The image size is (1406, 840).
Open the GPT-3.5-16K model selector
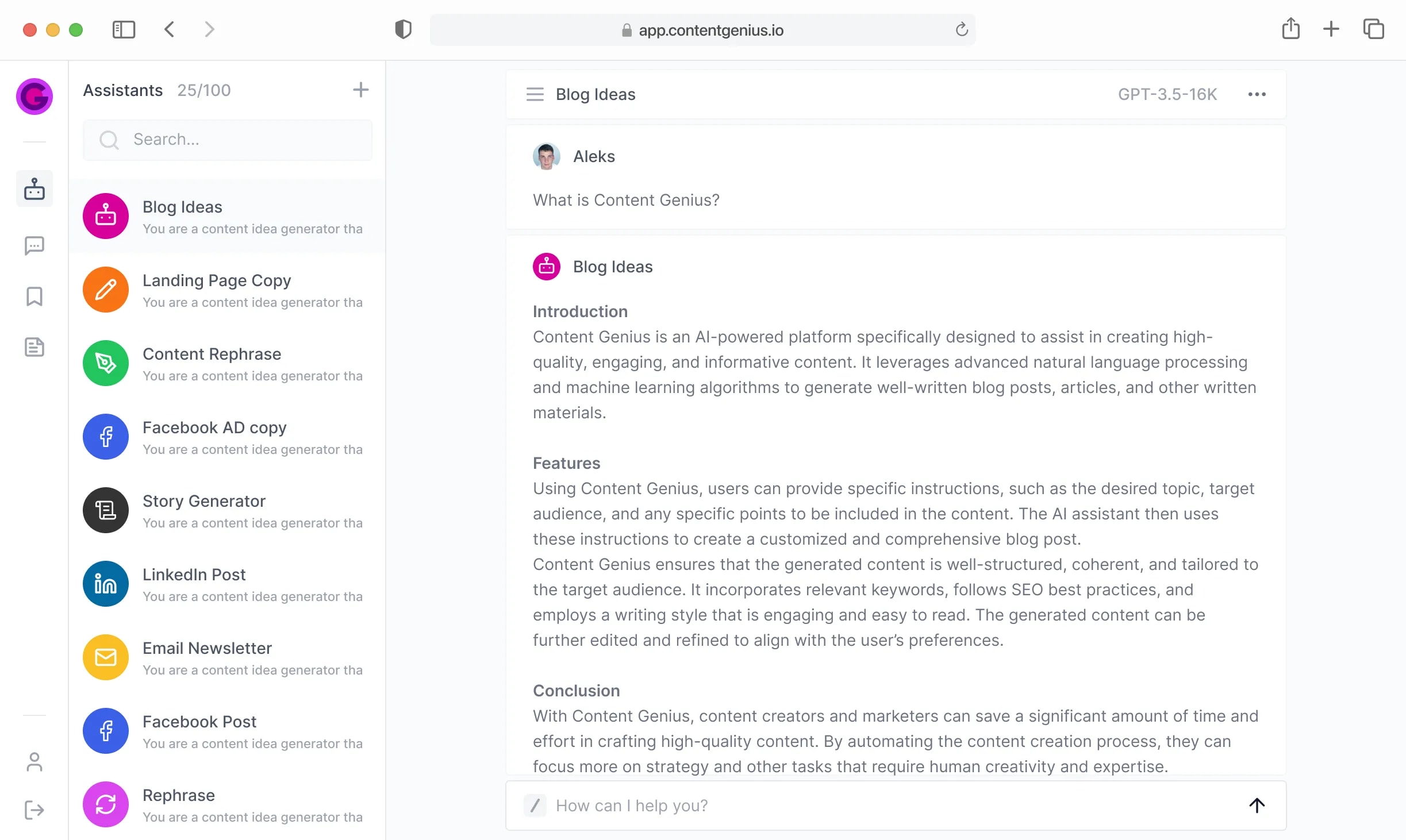coord(1167,94)
